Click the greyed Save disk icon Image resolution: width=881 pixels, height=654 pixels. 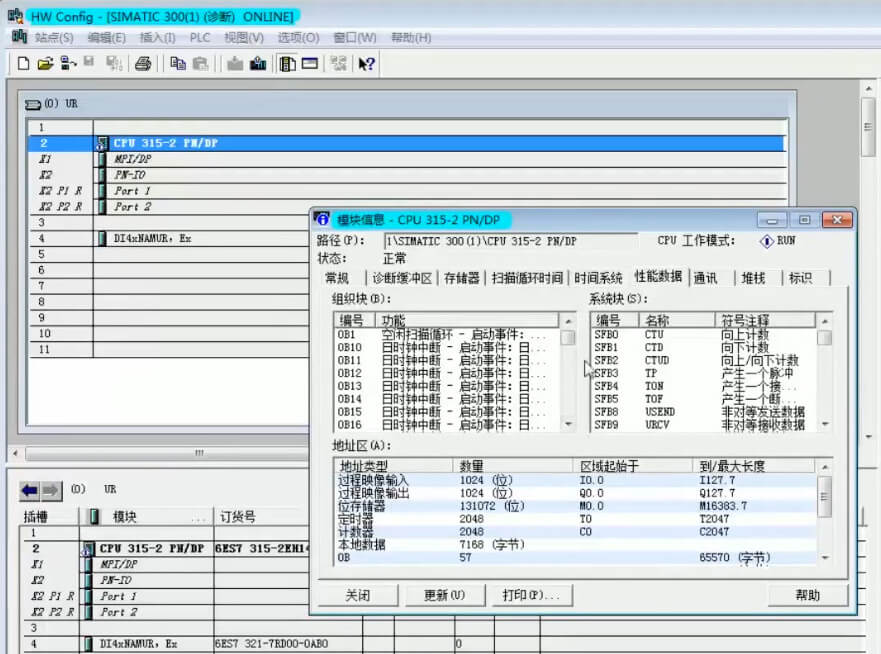89,62
